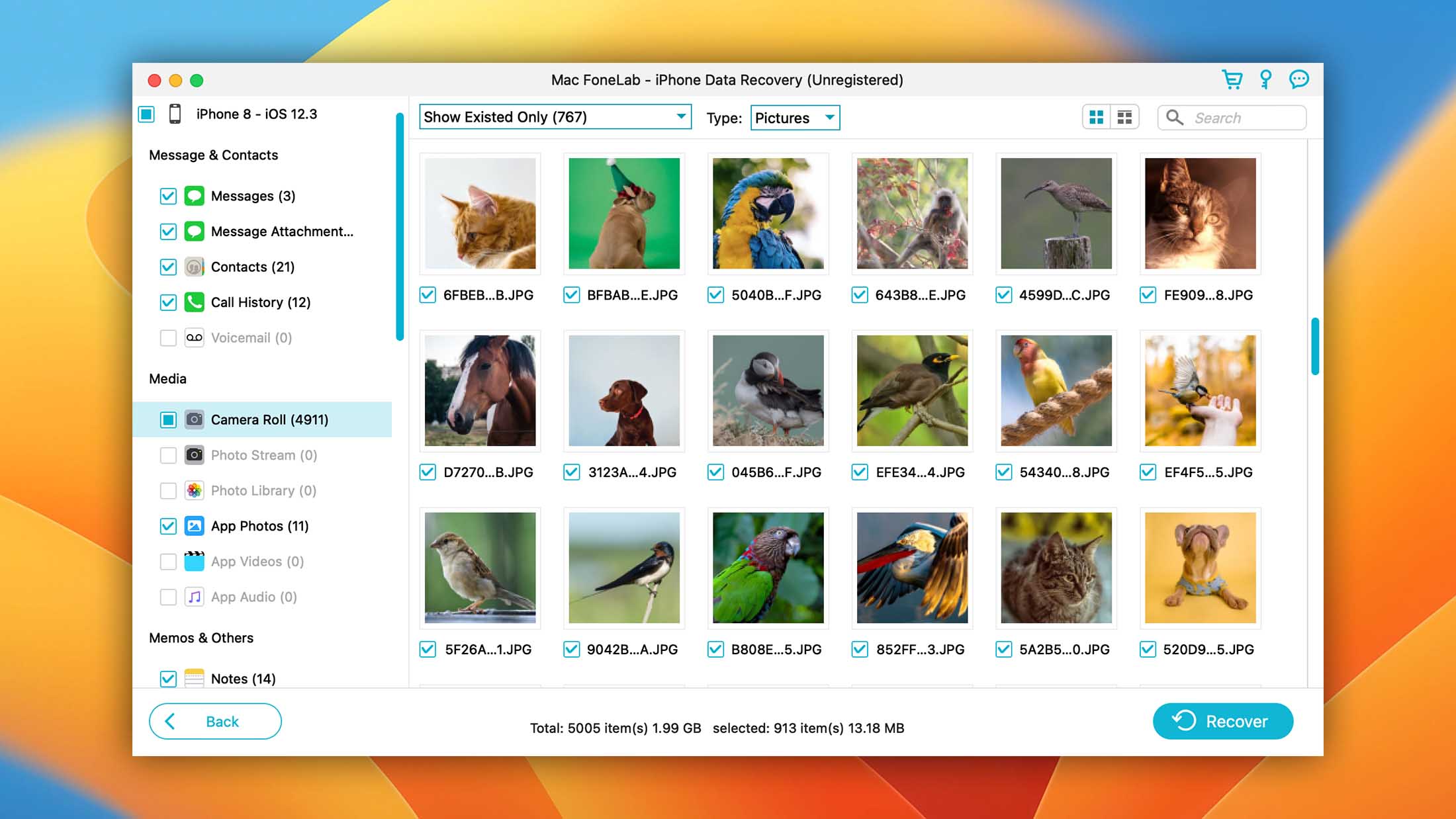1456x819 pixels.
Task: Open the shopping cart purchase icon
Action: [1232, 80]
